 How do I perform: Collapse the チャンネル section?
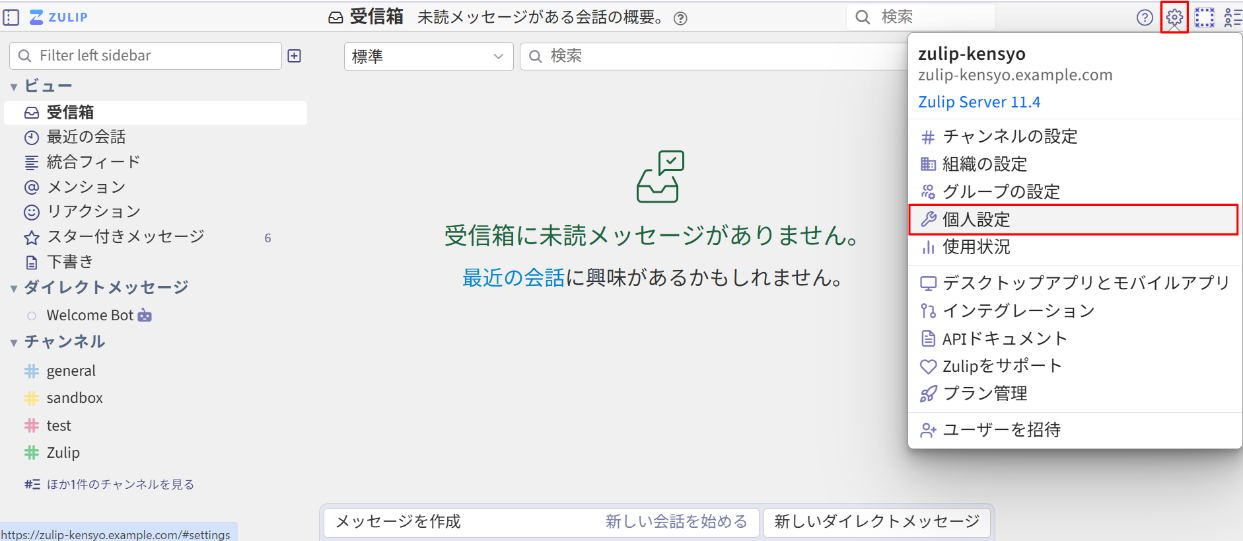[x=14, y=342]
